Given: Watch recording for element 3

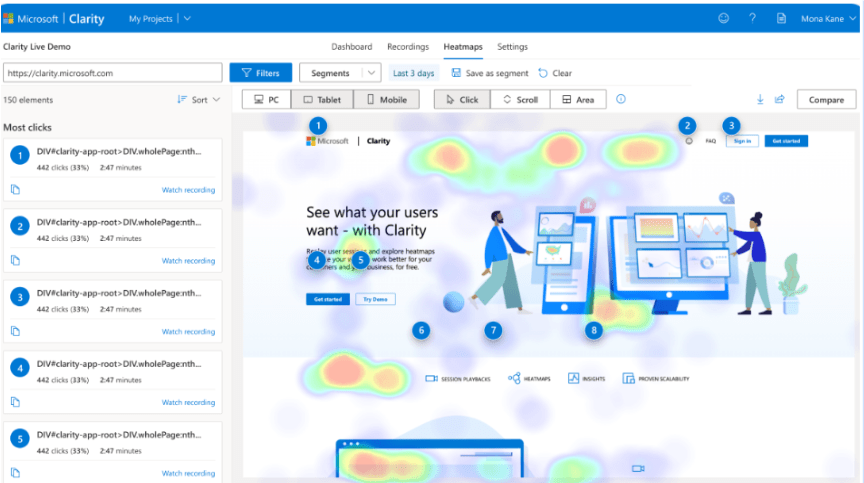Looking at the screenshot, I should (188, 332).
